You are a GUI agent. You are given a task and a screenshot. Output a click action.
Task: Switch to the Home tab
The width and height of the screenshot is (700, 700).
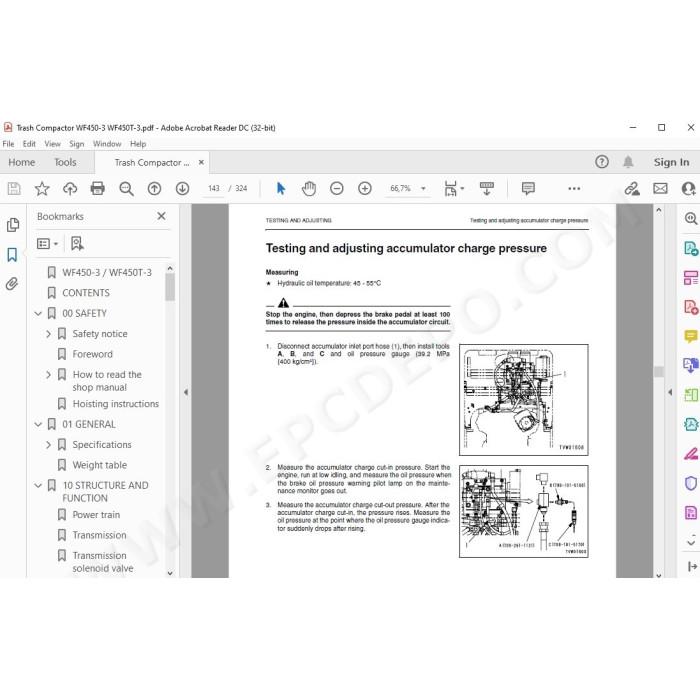coord(21,162)
